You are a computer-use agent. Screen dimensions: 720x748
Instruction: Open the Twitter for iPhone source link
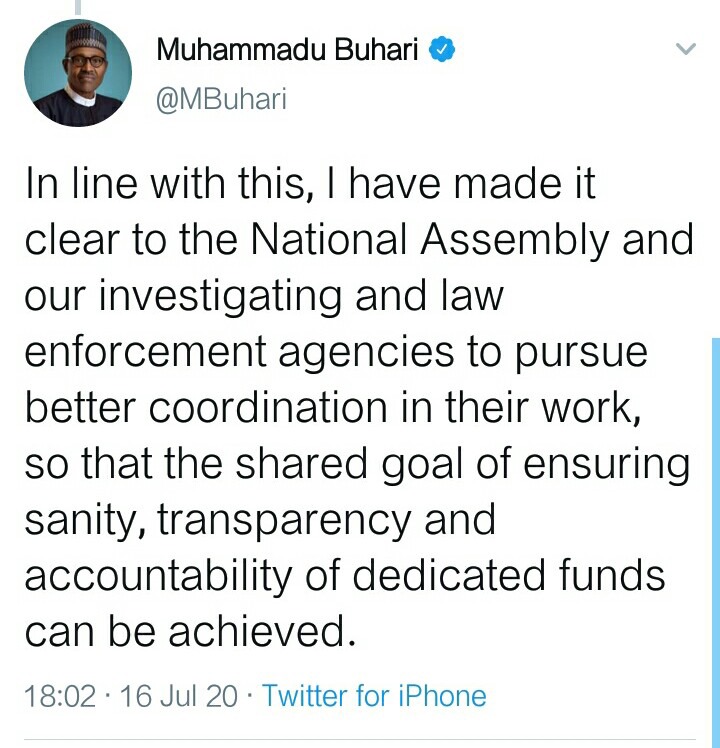tap(375, 696)
